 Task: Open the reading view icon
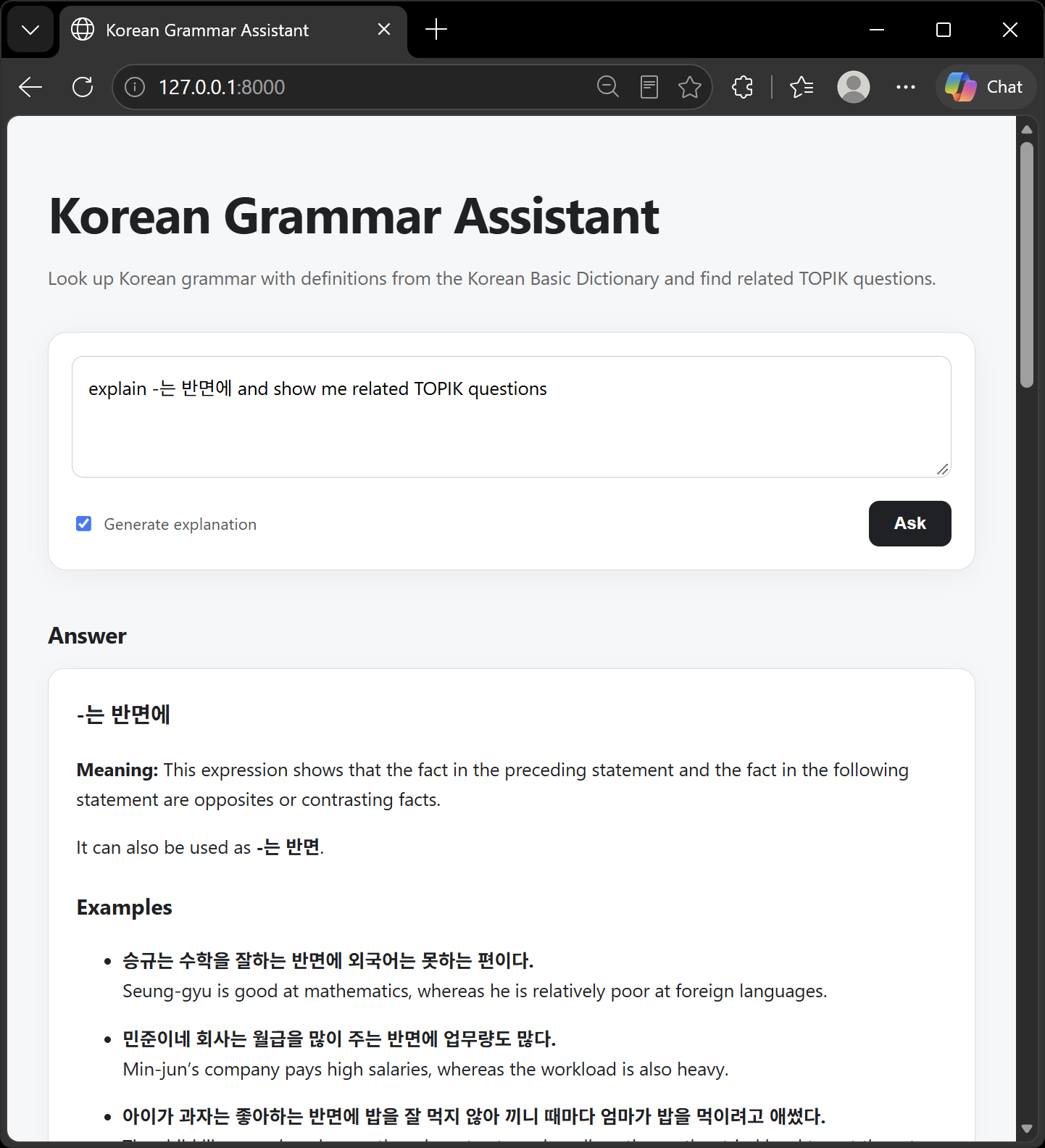[649, 87]
